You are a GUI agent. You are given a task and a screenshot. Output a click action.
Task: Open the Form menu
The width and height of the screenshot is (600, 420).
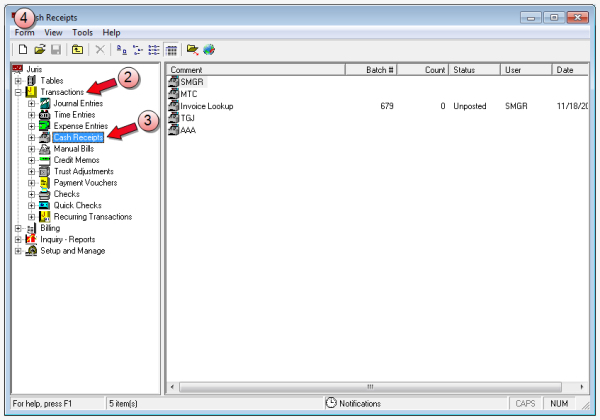pyautogui.click(x=24, y=33)
